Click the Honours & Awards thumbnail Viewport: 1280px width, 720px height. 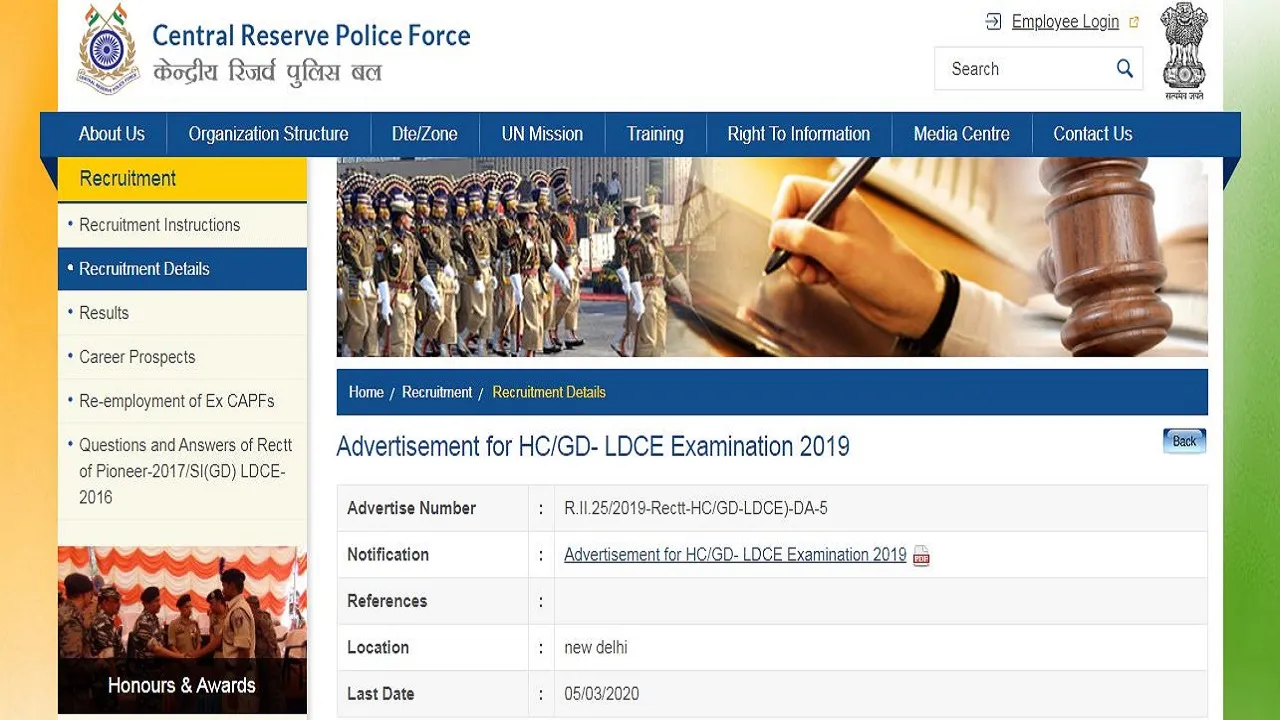(182, 630)
